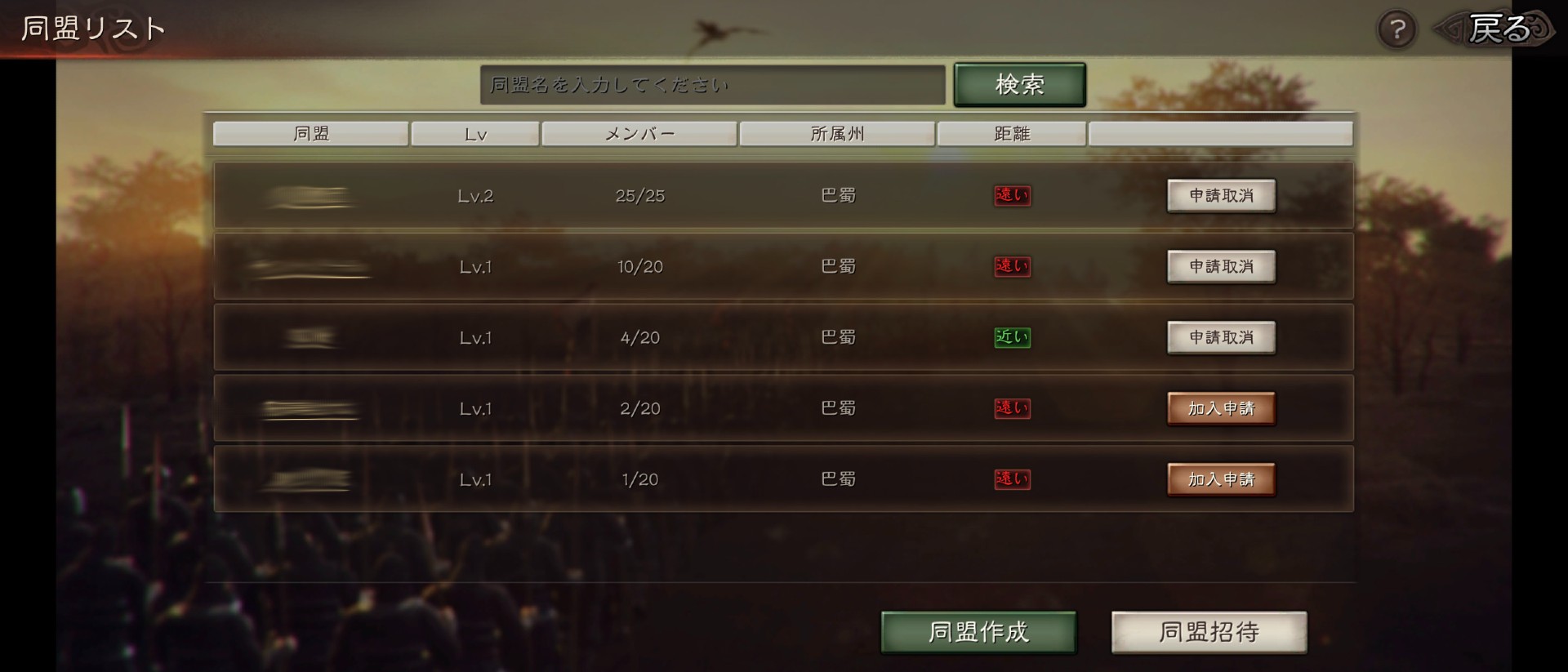Focus the alliance name search field

[x=712, y=85]
